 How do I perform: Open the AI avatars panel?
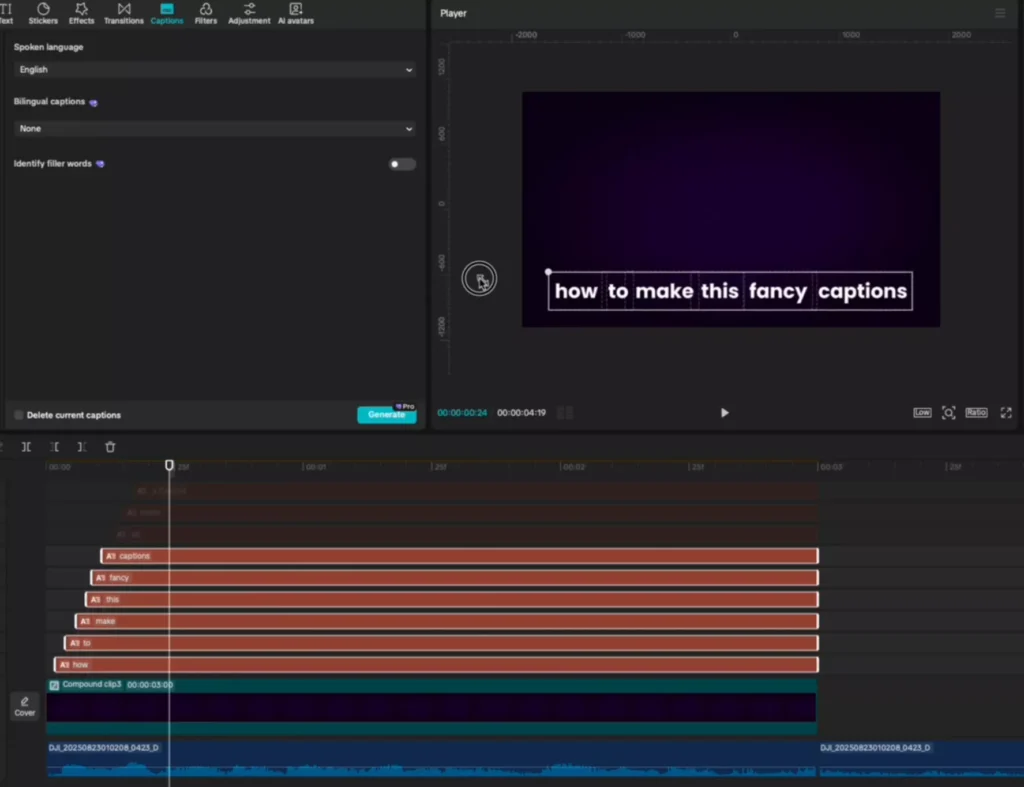point(295,13)
